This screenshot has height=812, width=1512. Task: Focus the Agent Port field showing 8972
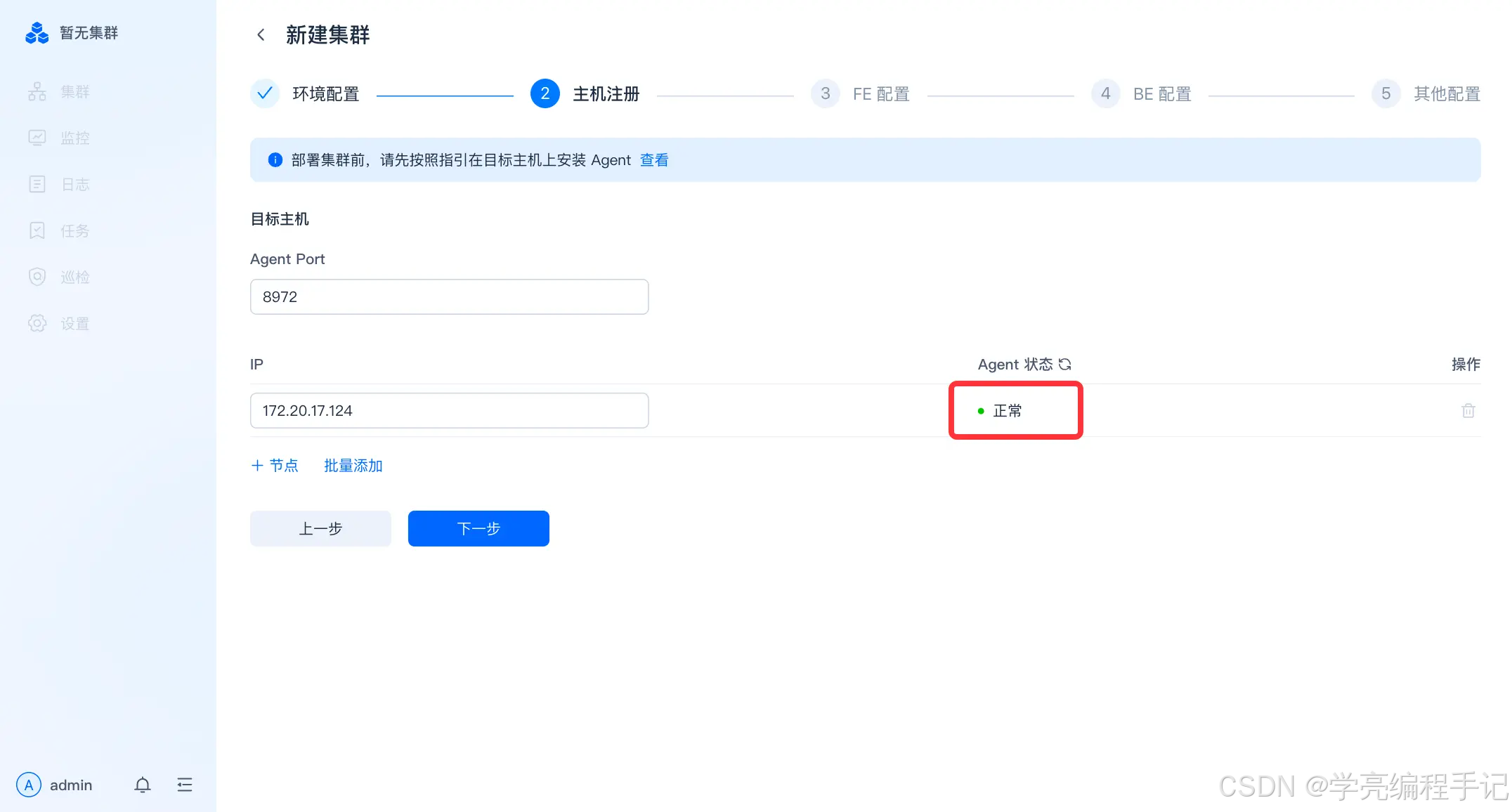tap(449, 296)
